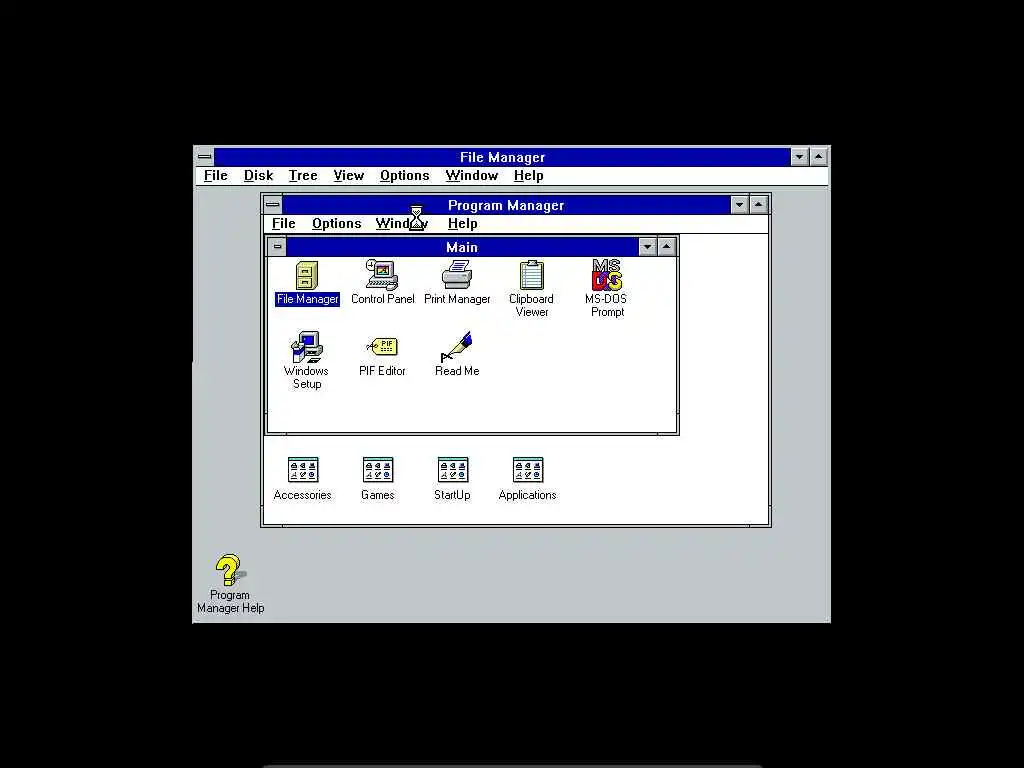Open the Help menu in File Manager

click(528, 176)
